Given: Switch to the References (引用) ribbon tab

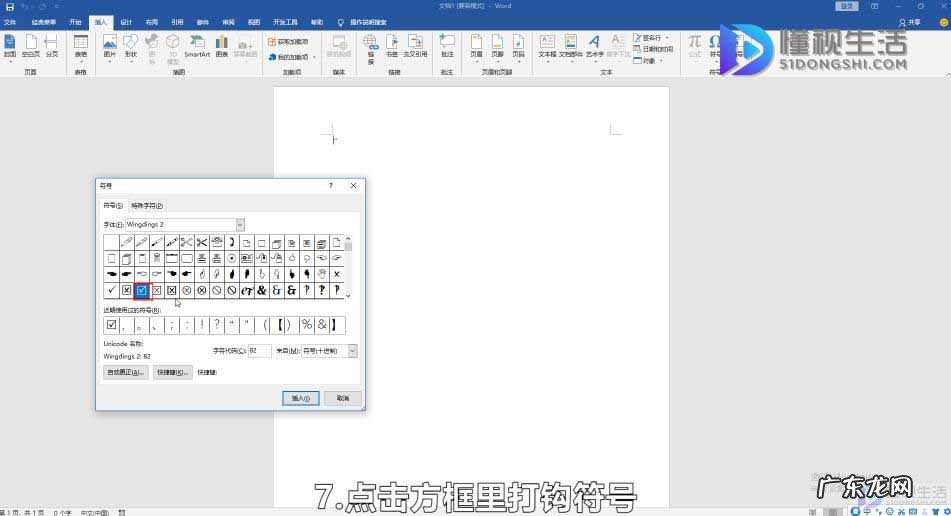Looking at the screenshot, I should click(x=177, y=22).
